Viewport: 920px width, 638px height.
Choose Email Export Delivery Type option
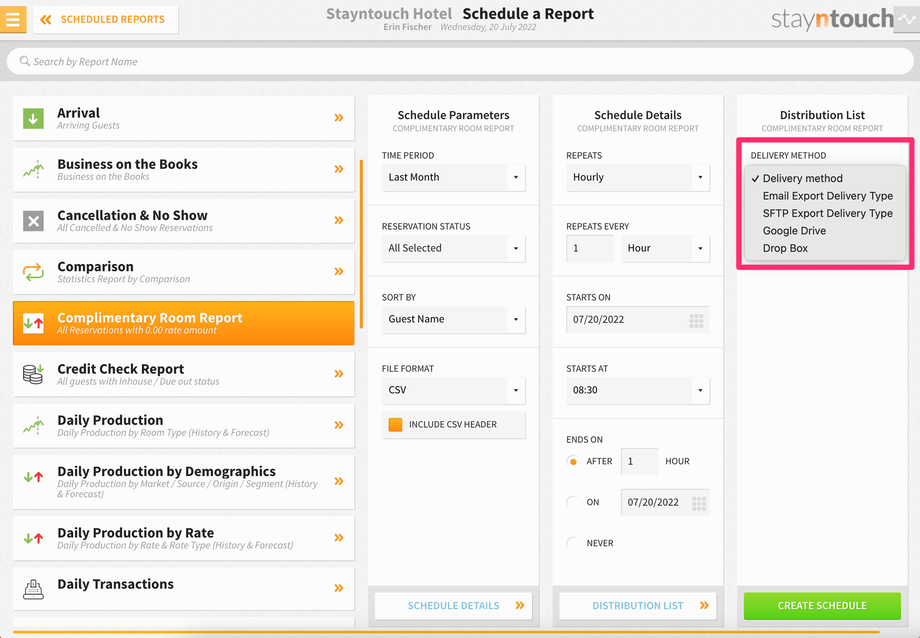(825, 196)
